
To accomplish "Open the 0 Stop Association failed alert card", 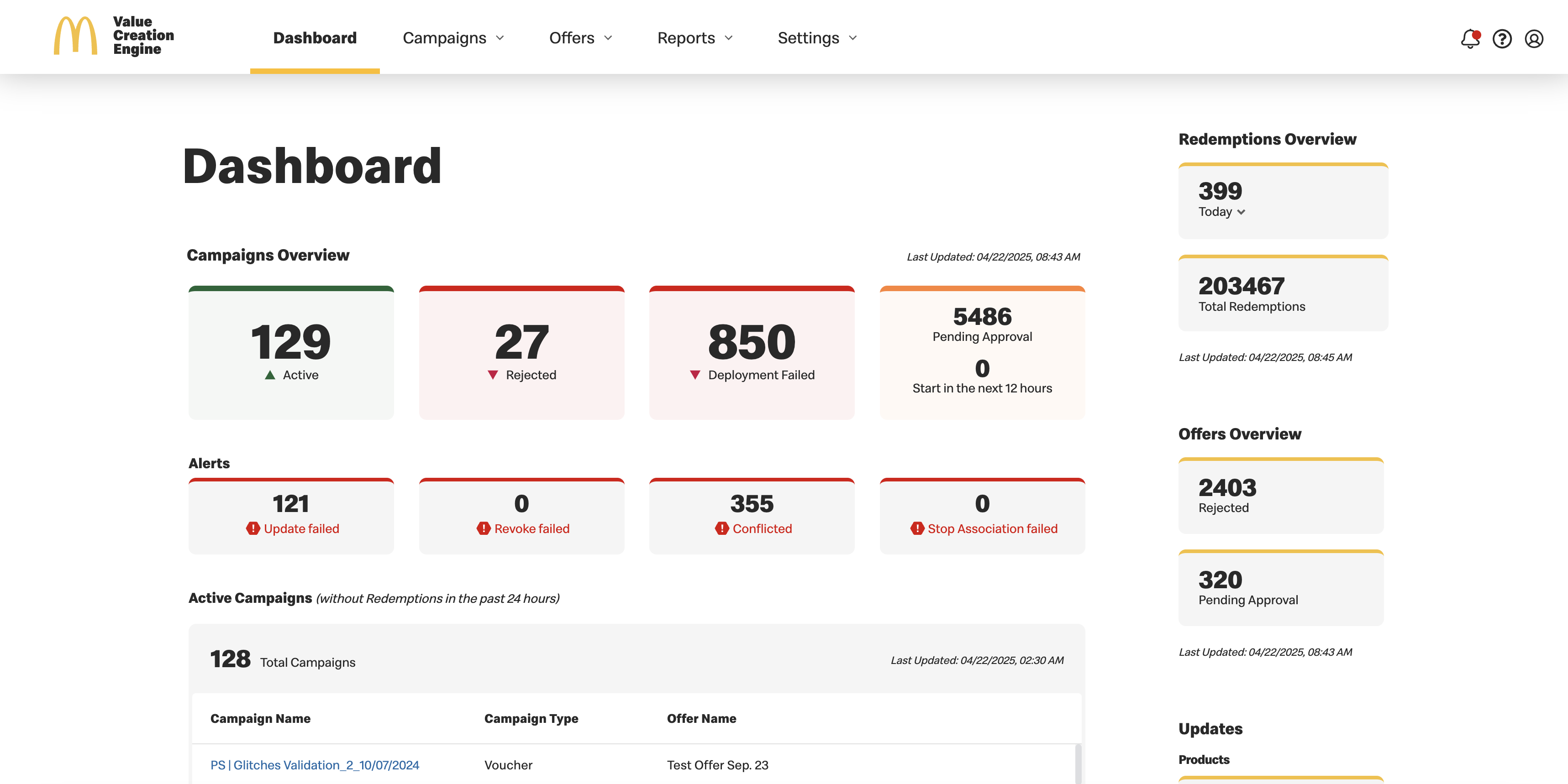I will coord(982,516).
